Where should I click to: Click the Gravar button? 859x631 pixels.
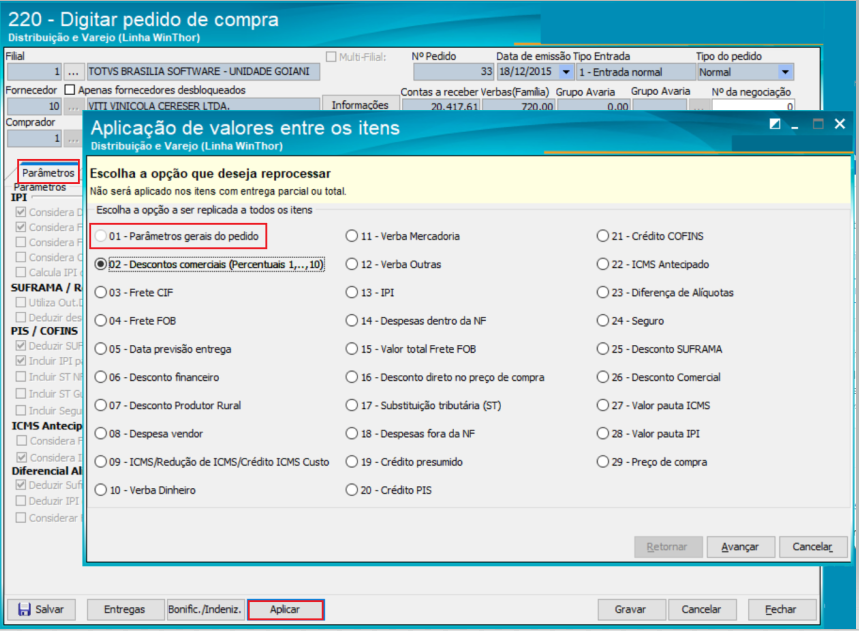tap(631, 609)
